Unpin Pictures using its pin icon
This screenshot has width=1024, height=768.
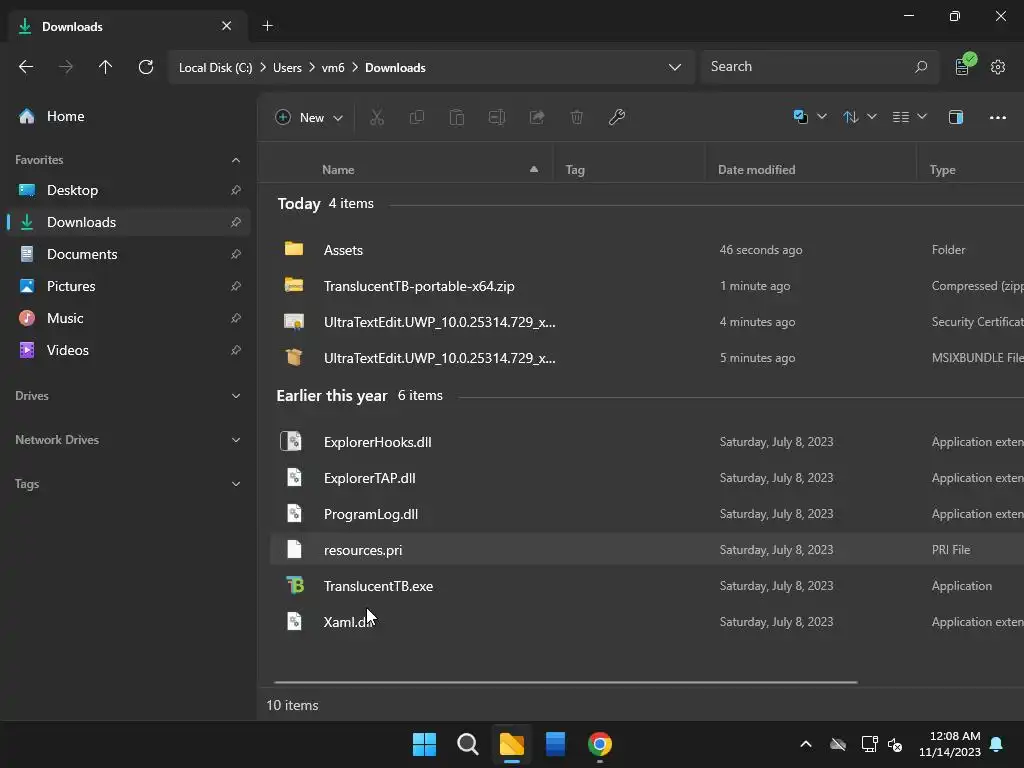236,286
